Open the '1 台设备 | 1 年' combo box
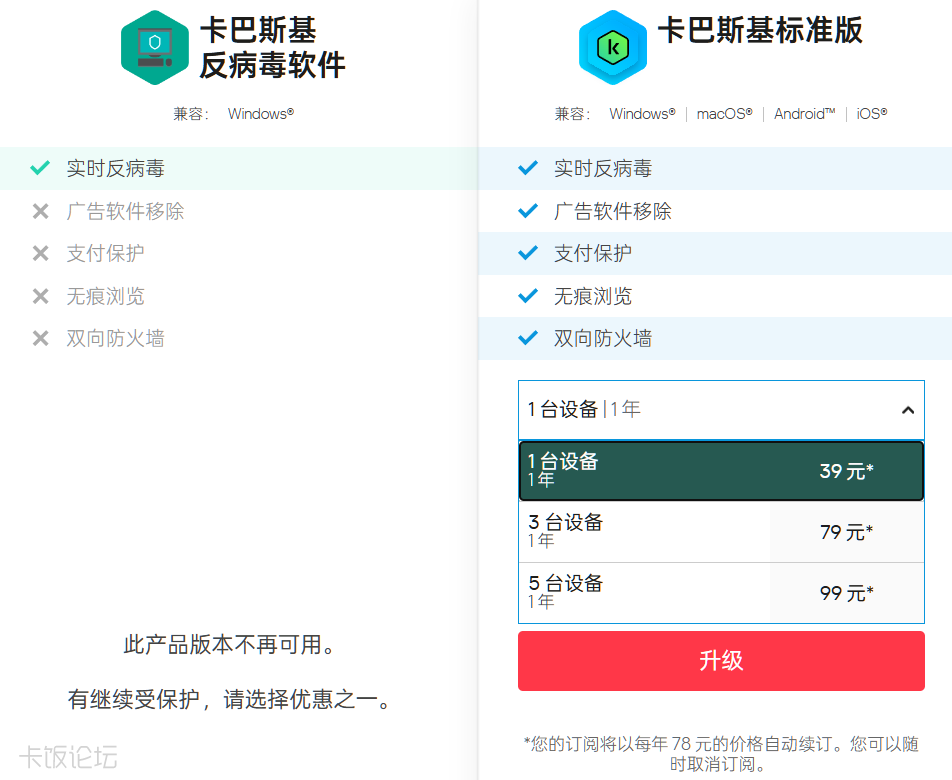This screenshot has height=780, width=952. (x=721, y=410)
